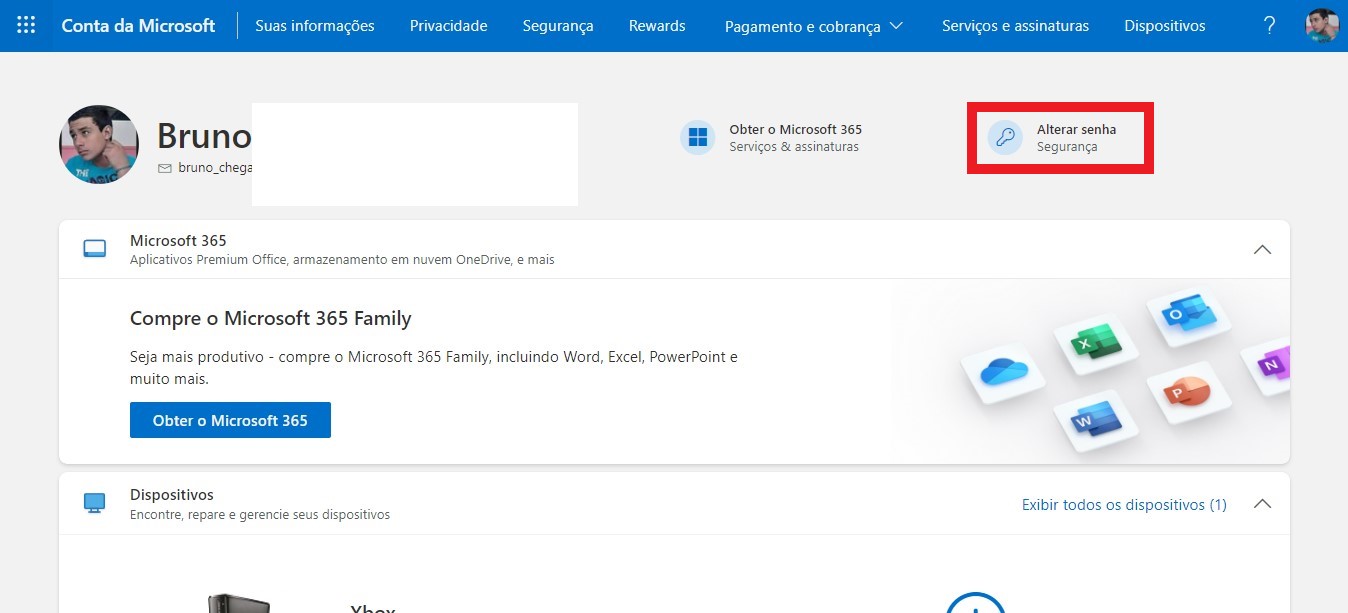Click the Conta da Microsoft title
The image size is (1348, 613).
point(138,26)
